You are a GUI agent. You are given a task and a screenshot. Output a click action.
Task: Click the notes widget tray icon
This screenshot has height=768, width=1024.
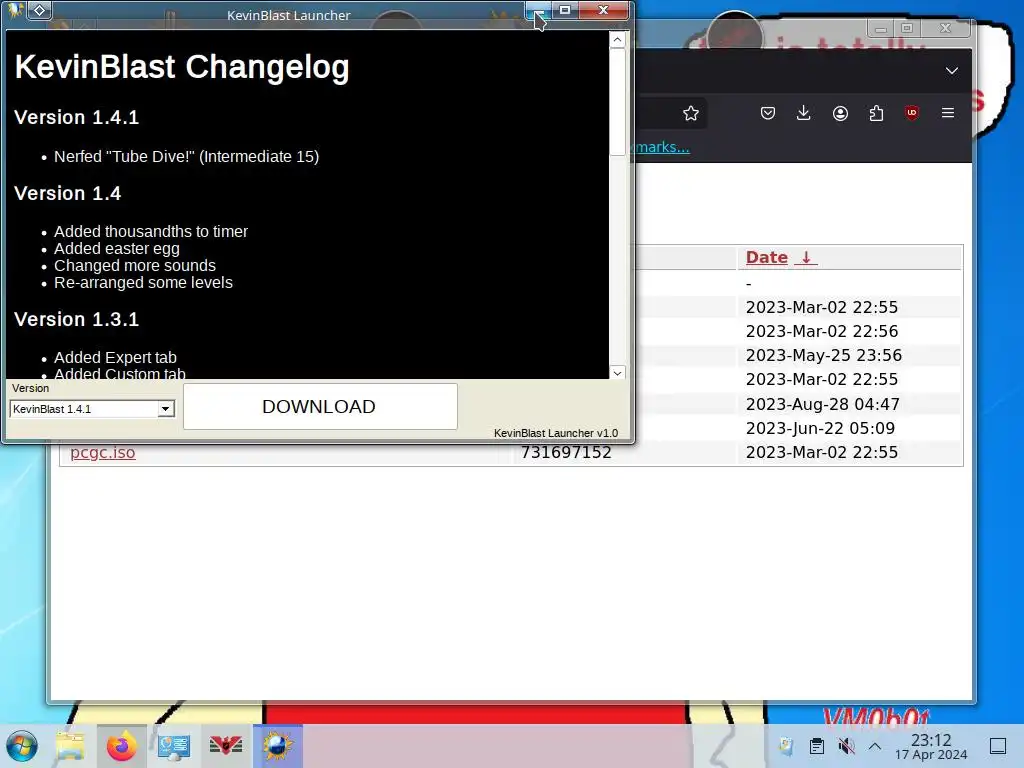coord(786,746)
